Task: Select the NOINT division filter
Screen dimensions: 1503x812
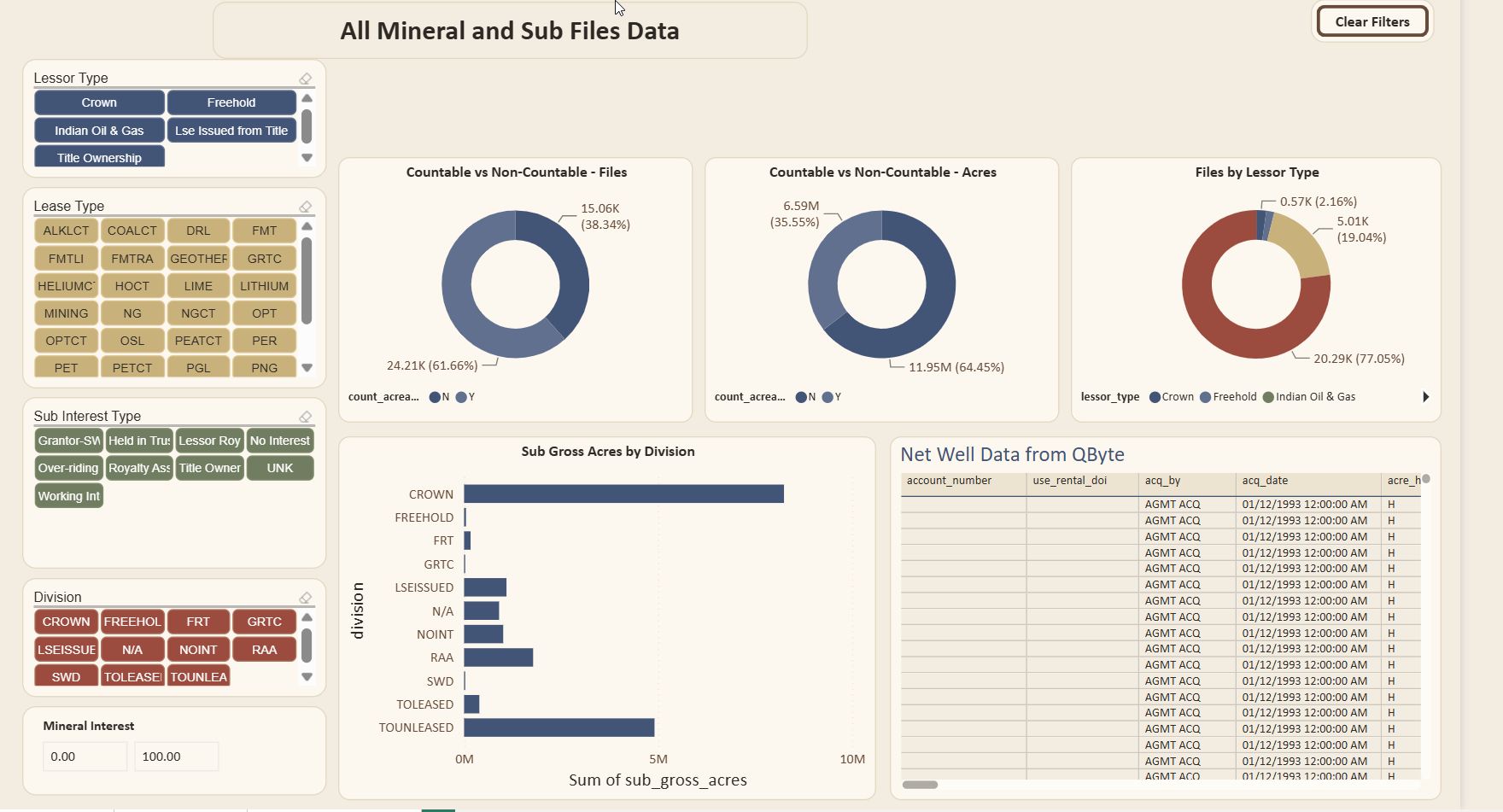Action: click(x=198, y=650)
